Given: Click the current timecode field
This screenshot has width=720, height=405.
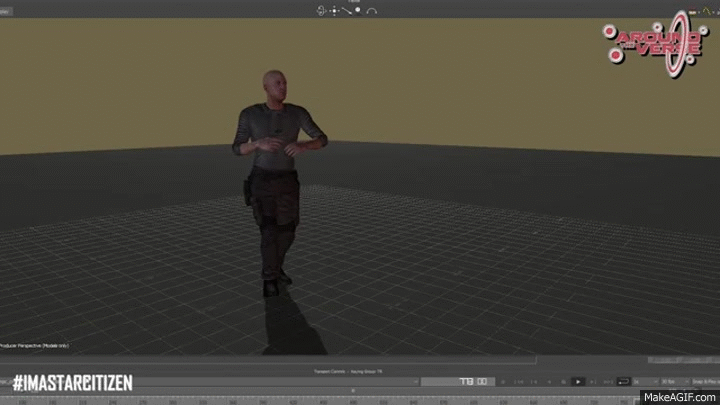Looking at the screenshot, I should tap(458, 382).
